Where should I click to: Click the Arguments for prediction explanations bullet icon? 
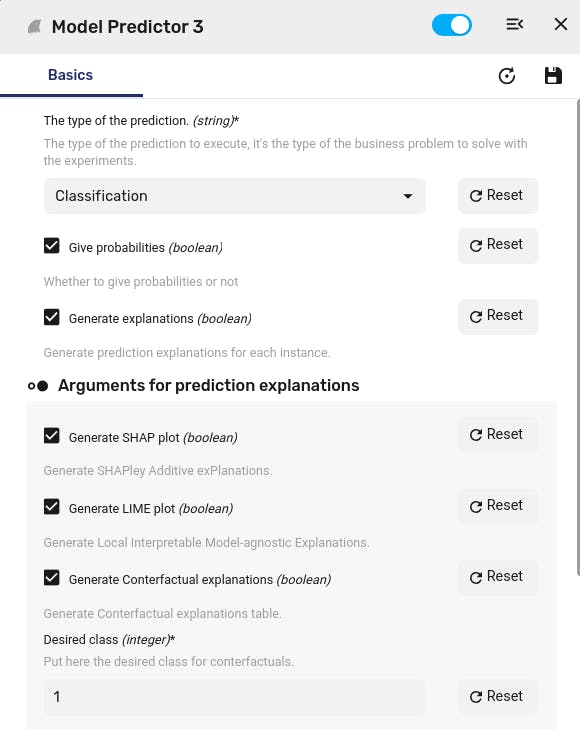(38, 386)
